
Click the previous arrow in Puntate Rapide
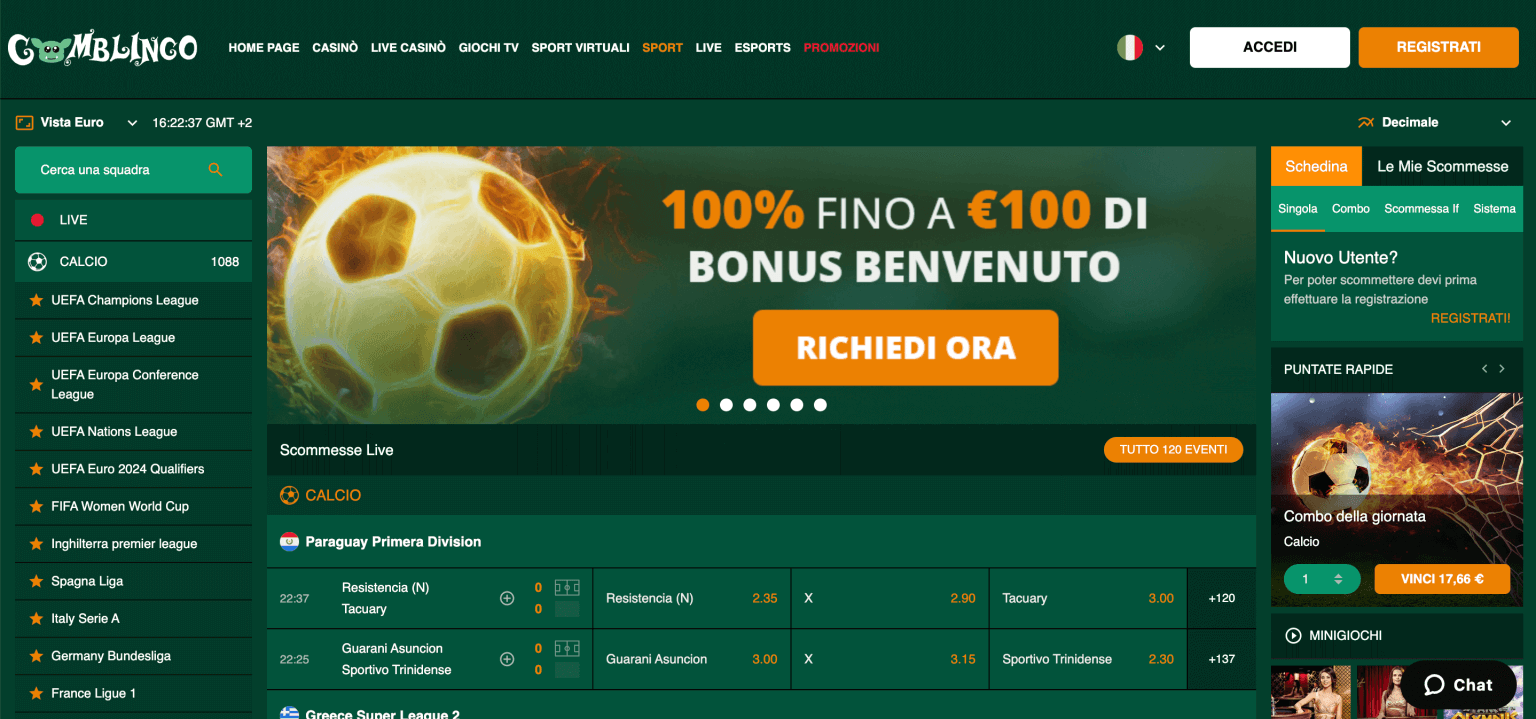1485,369
